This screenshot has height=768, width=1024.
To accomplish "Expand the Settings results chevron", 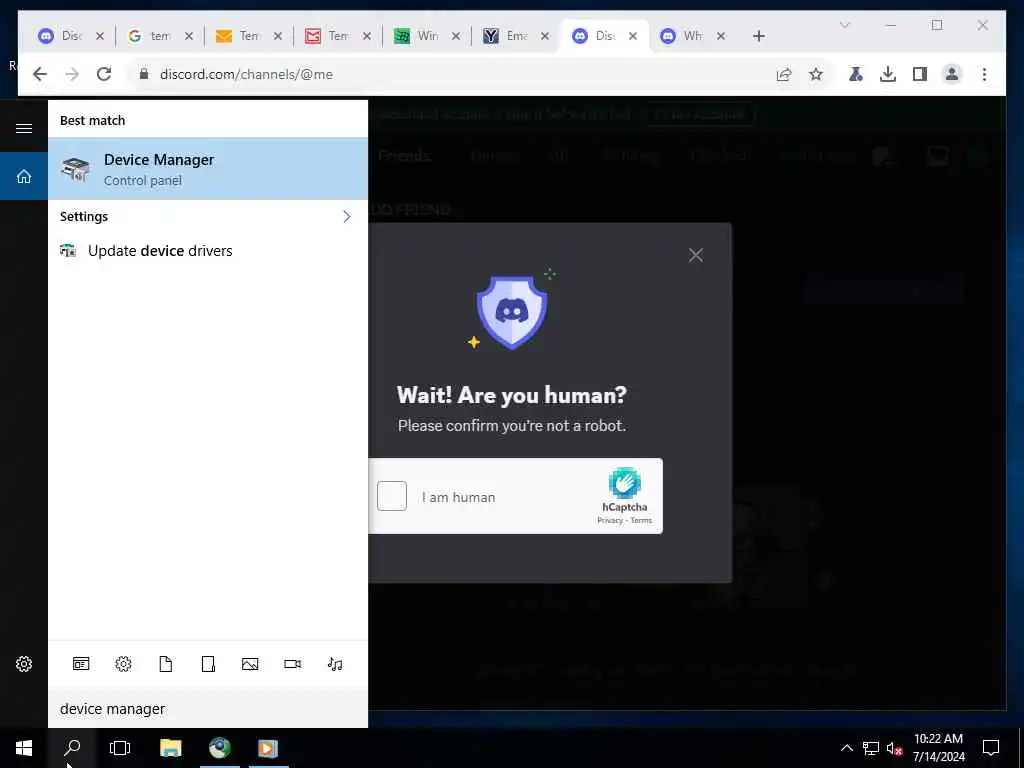I will click(x=347, y=217).
